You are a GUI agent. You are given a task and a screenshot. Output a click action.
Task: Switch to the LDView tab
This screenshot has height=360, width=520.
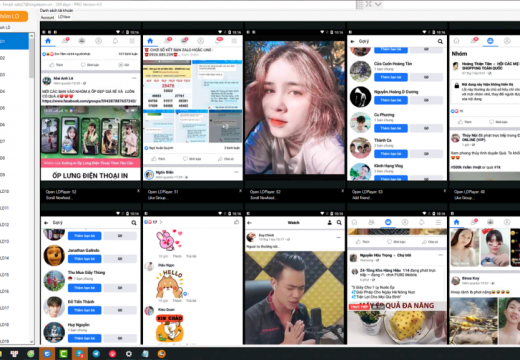[64, 17]
